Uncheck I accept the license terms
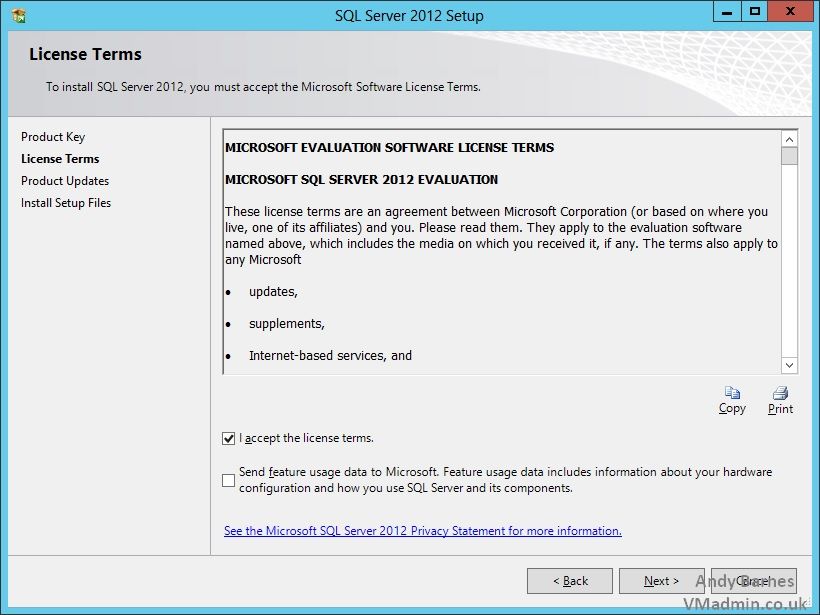 (229, 438)
